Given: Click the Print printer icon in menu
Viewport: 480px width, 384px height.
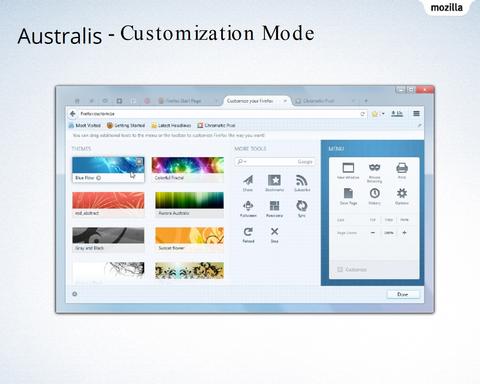Looking at the screenshot, I should point(402,168).
